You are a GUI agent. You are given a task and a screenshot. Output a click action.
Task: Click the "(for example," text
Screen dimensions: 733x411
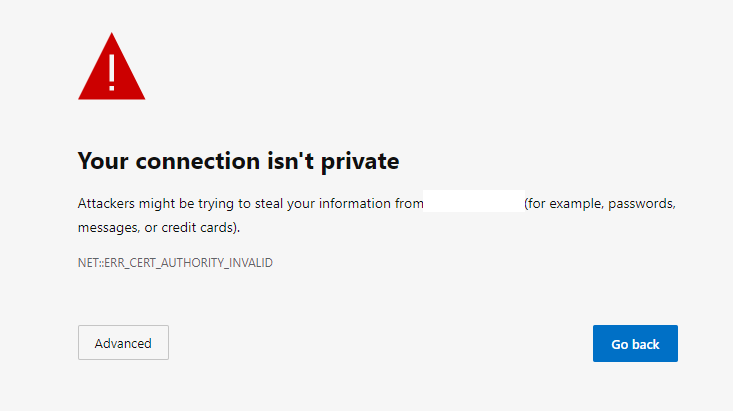566,203
